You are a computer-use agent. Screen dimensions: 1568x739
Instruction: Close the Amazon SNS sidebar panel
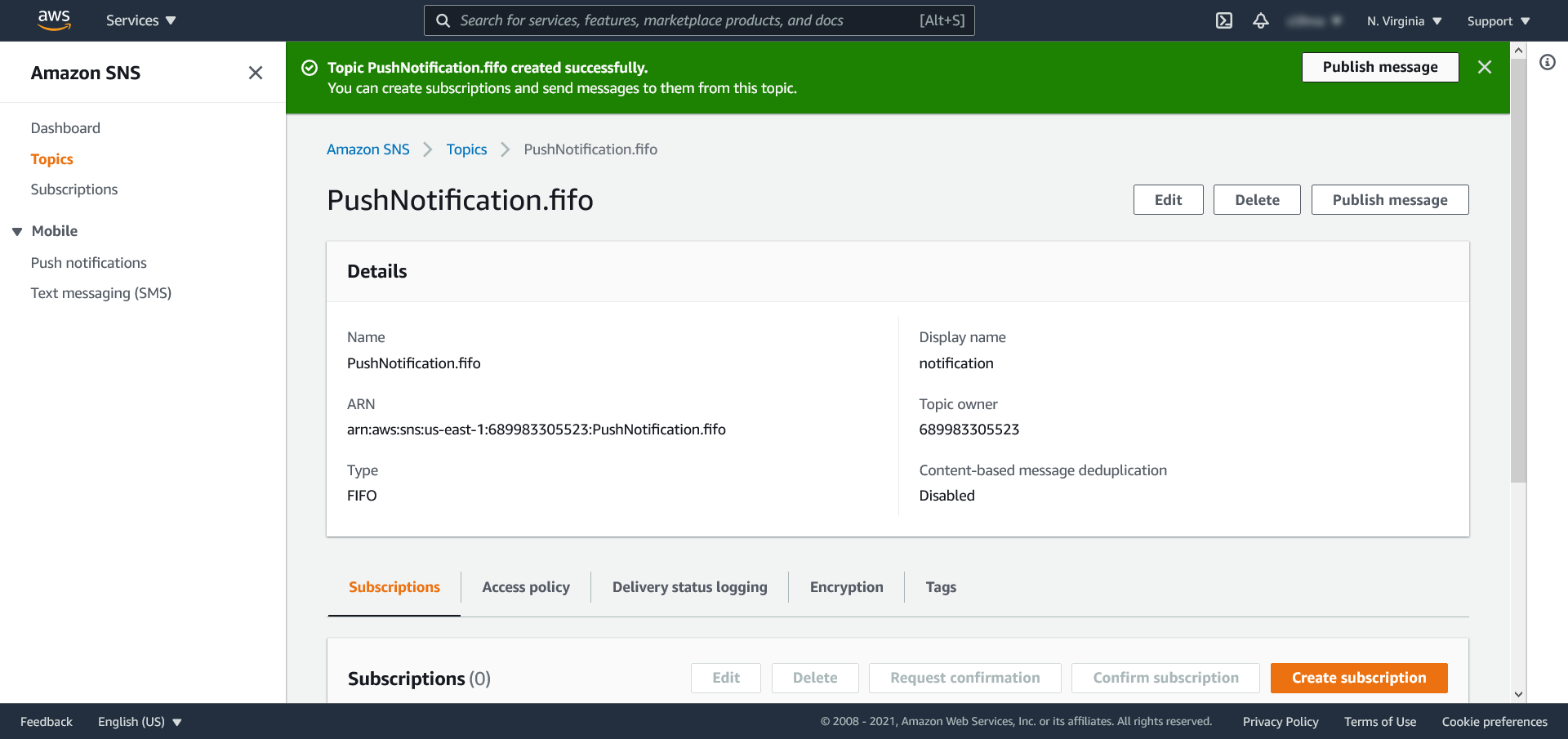[256, 73]
